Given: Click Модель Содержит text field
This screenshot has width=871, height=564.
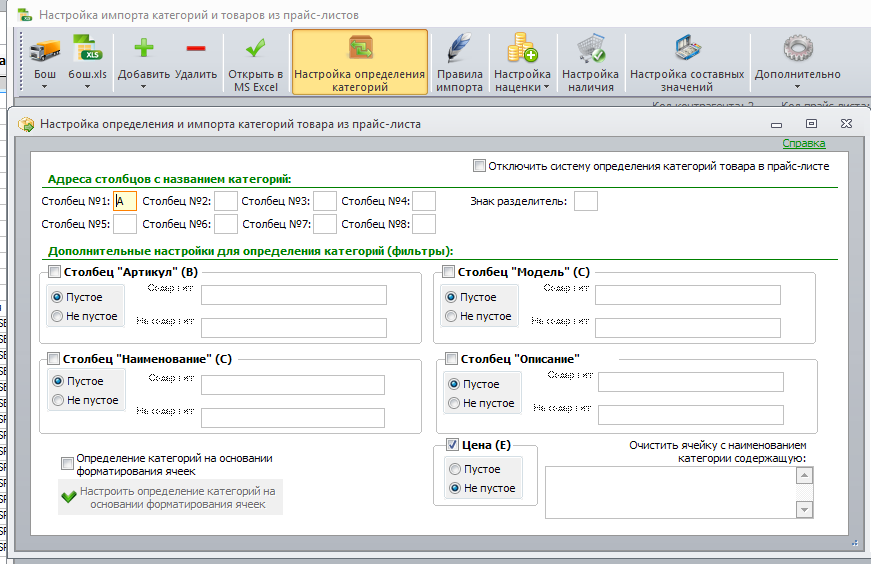Looking at the screenshot, I should [x=688, y=295].
